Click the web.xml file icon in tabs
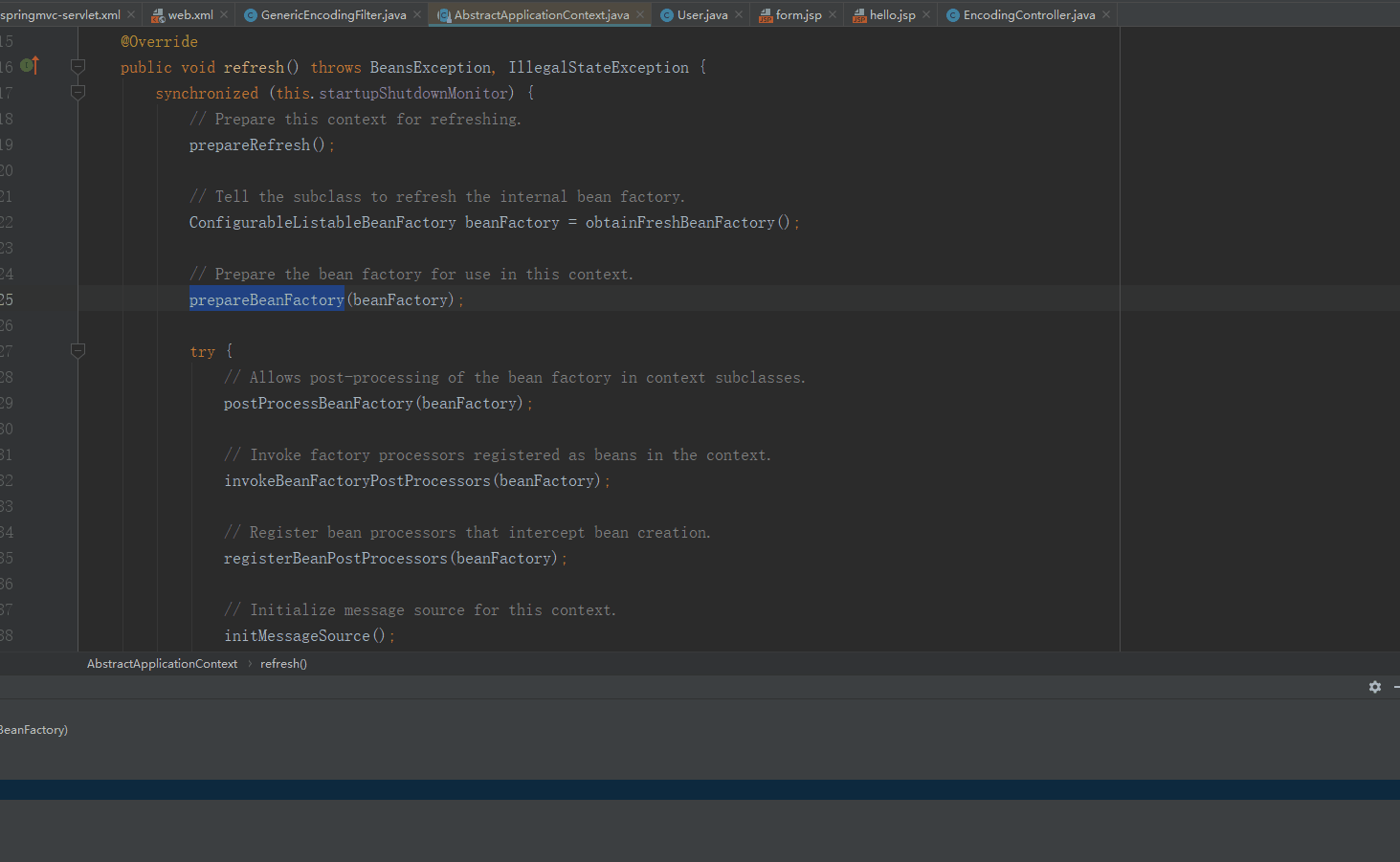The width and height of the screenshot is (1400, 862). click(x=158, y=15)
